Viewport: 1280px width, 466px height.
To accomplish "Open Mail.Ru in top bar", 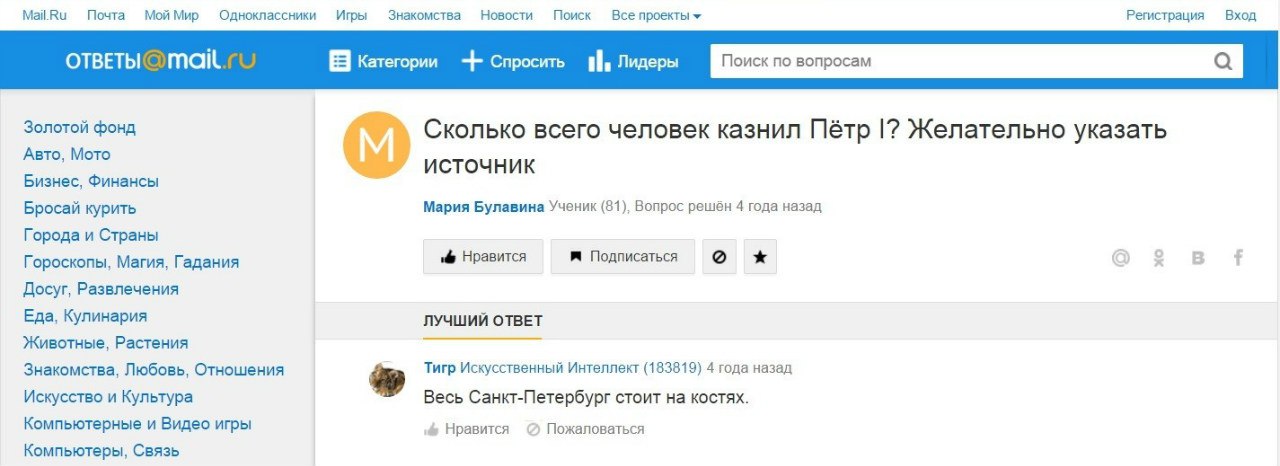I will tap(44, 15).
